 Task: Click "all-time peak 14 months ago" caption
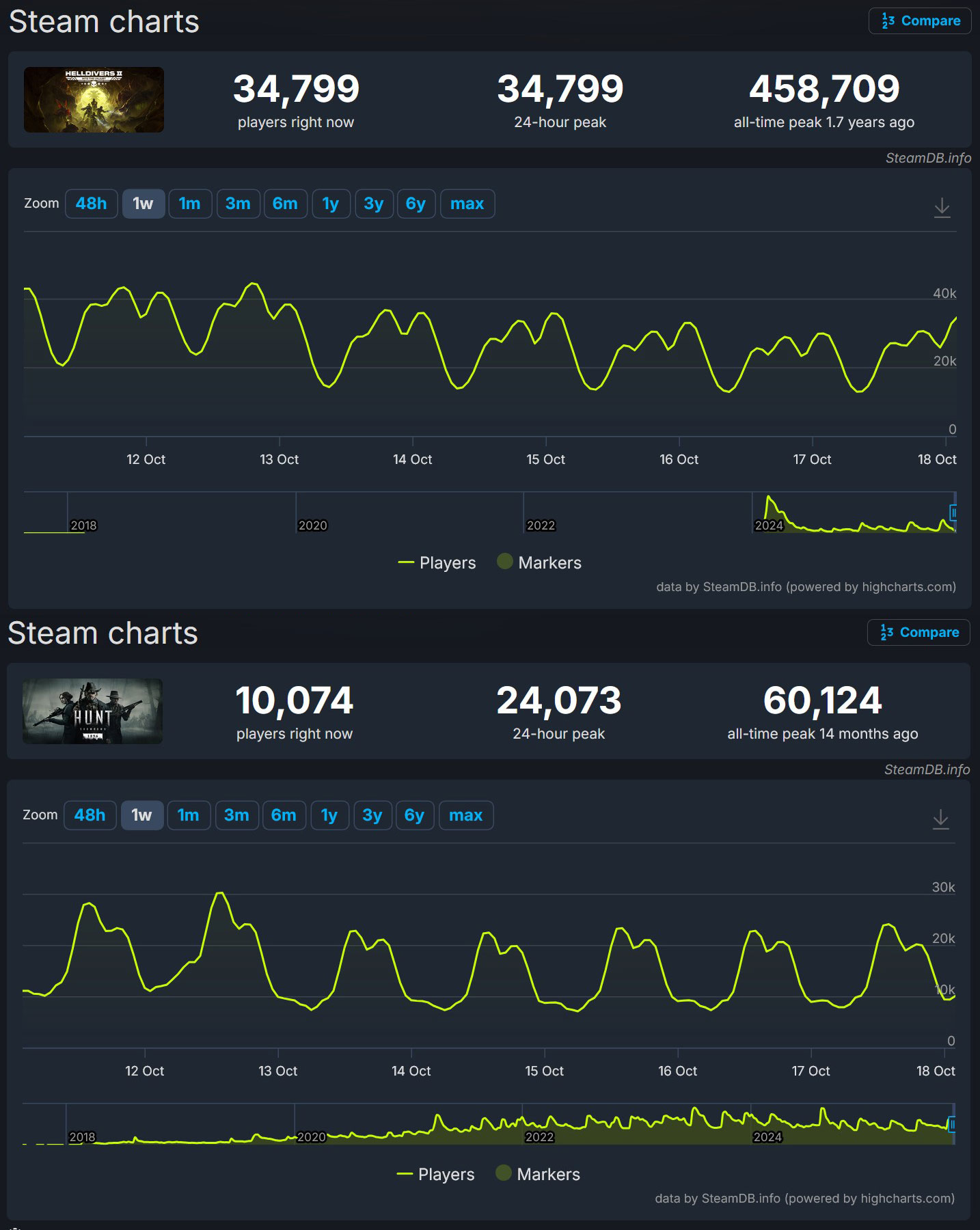pos(823,734)
